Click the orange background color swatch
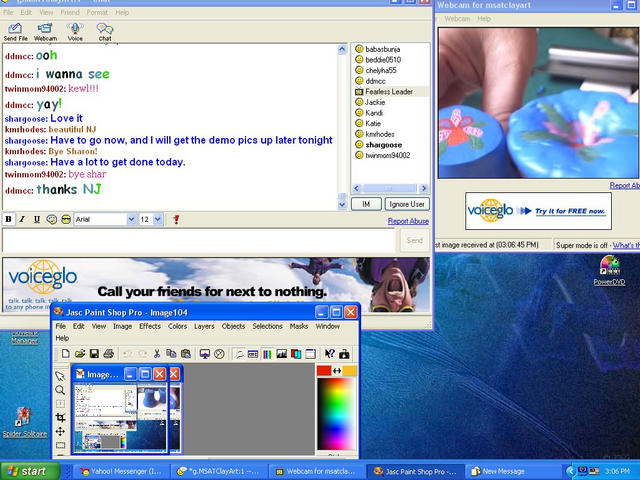 [350, 371]
